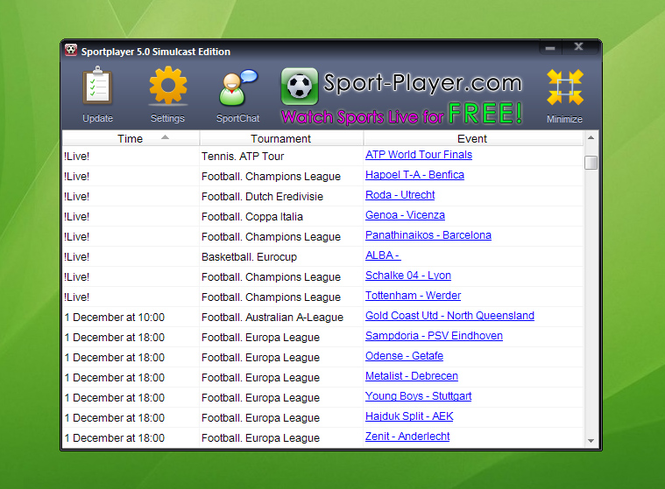Open SportChat person icon
The width and height of the screenshot is (665, 489).
[238, 87]
